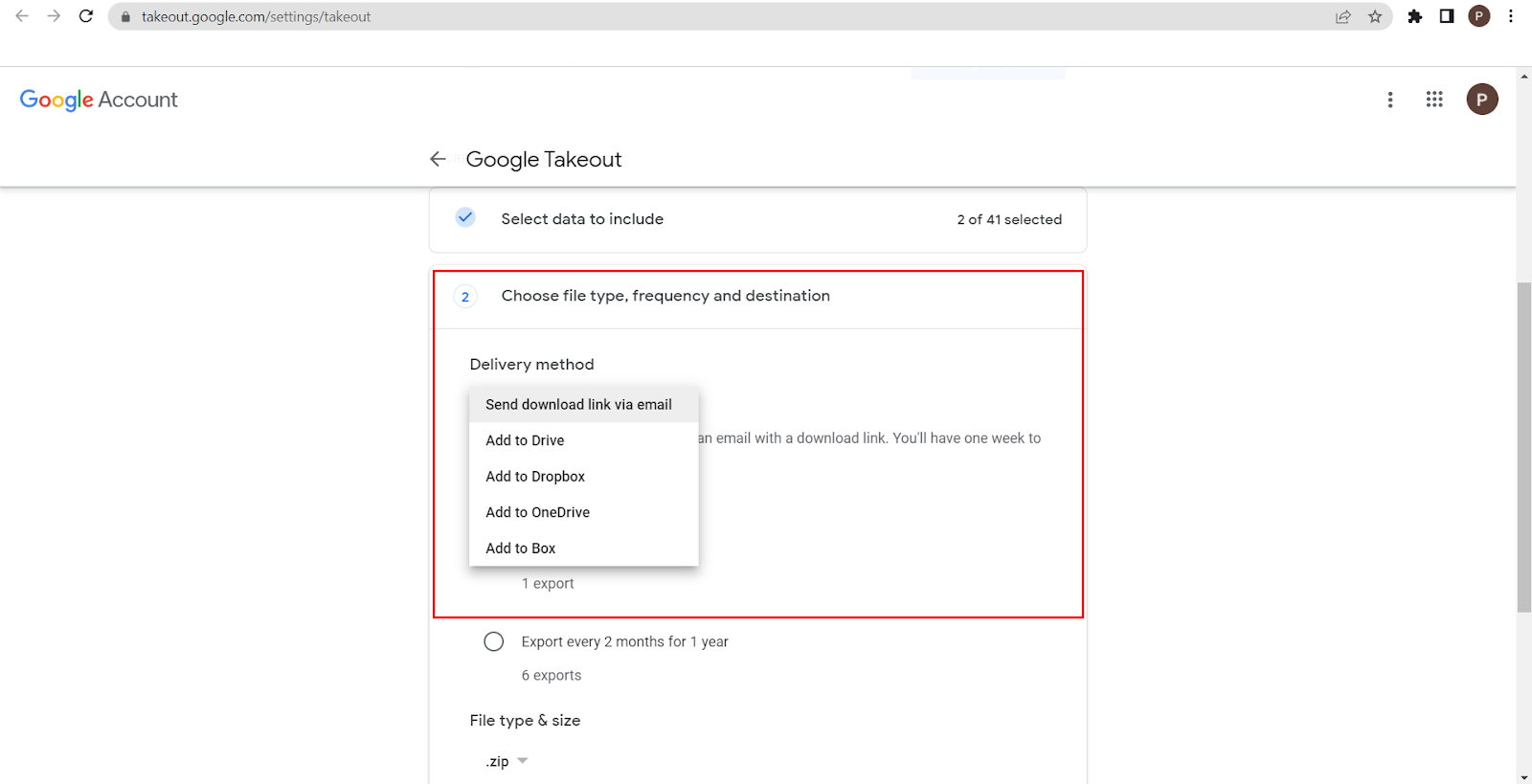Image resolution: width=1532 pixels, height=784 pixels.
Task: Bookmark this page with star icon
Action: pos(1375,16)
